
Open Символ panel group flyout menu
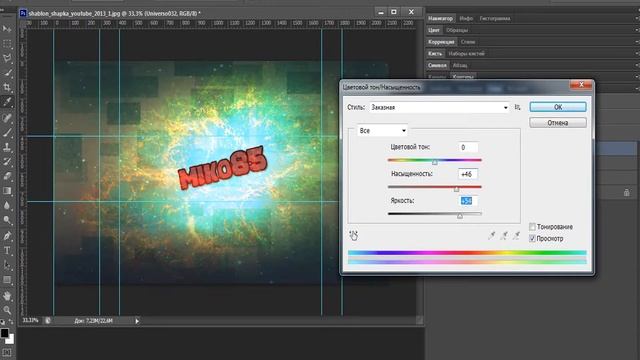click(637, 65)
